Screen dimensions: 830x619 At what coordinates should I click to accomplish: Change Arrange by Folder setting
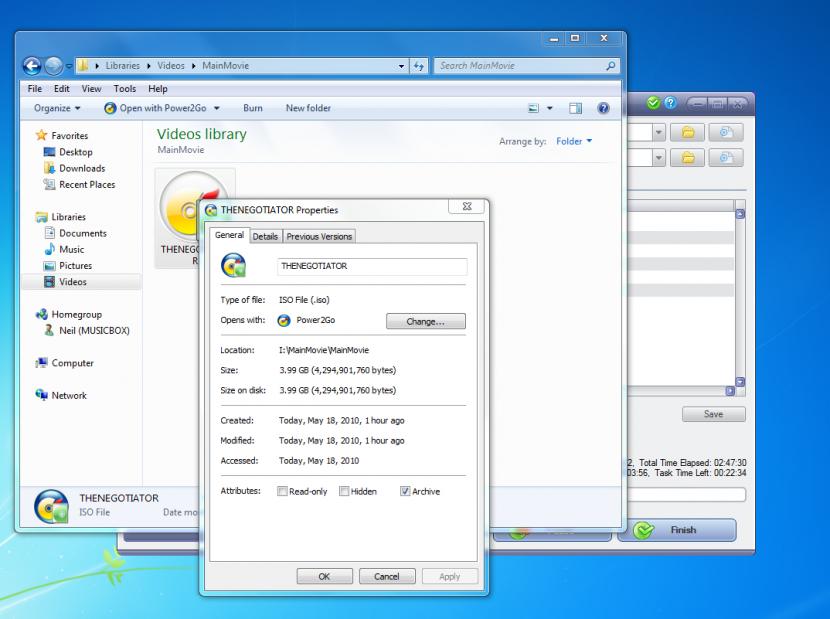coord(574,141)
